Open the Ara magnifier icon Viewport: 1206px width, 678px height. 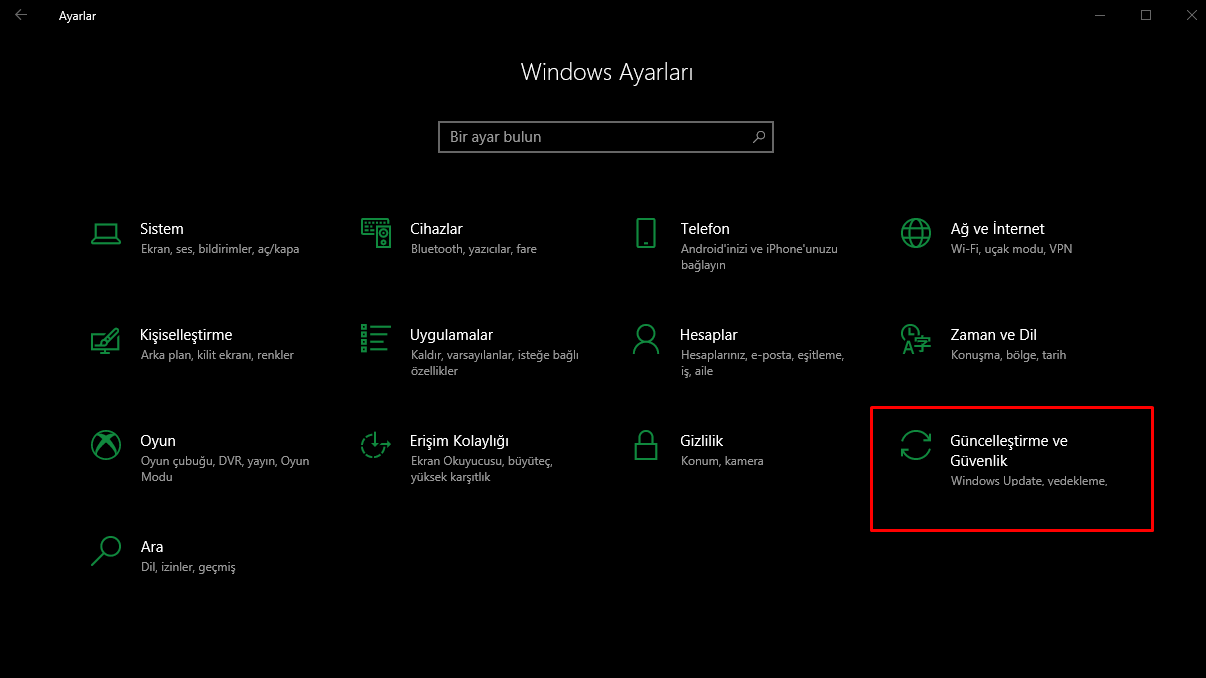coord(106,551)
